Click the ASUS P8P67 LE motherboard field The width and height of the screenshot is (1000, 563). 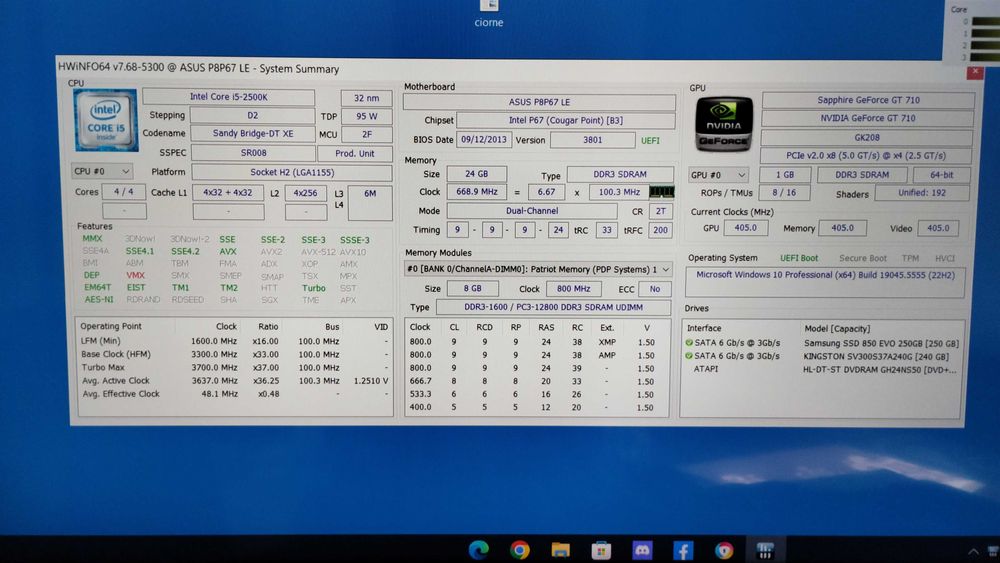point(540,102)
